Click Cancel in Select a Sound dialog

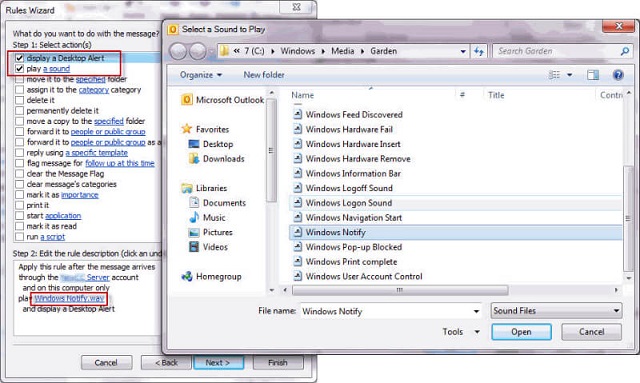(x=591, y=332)
